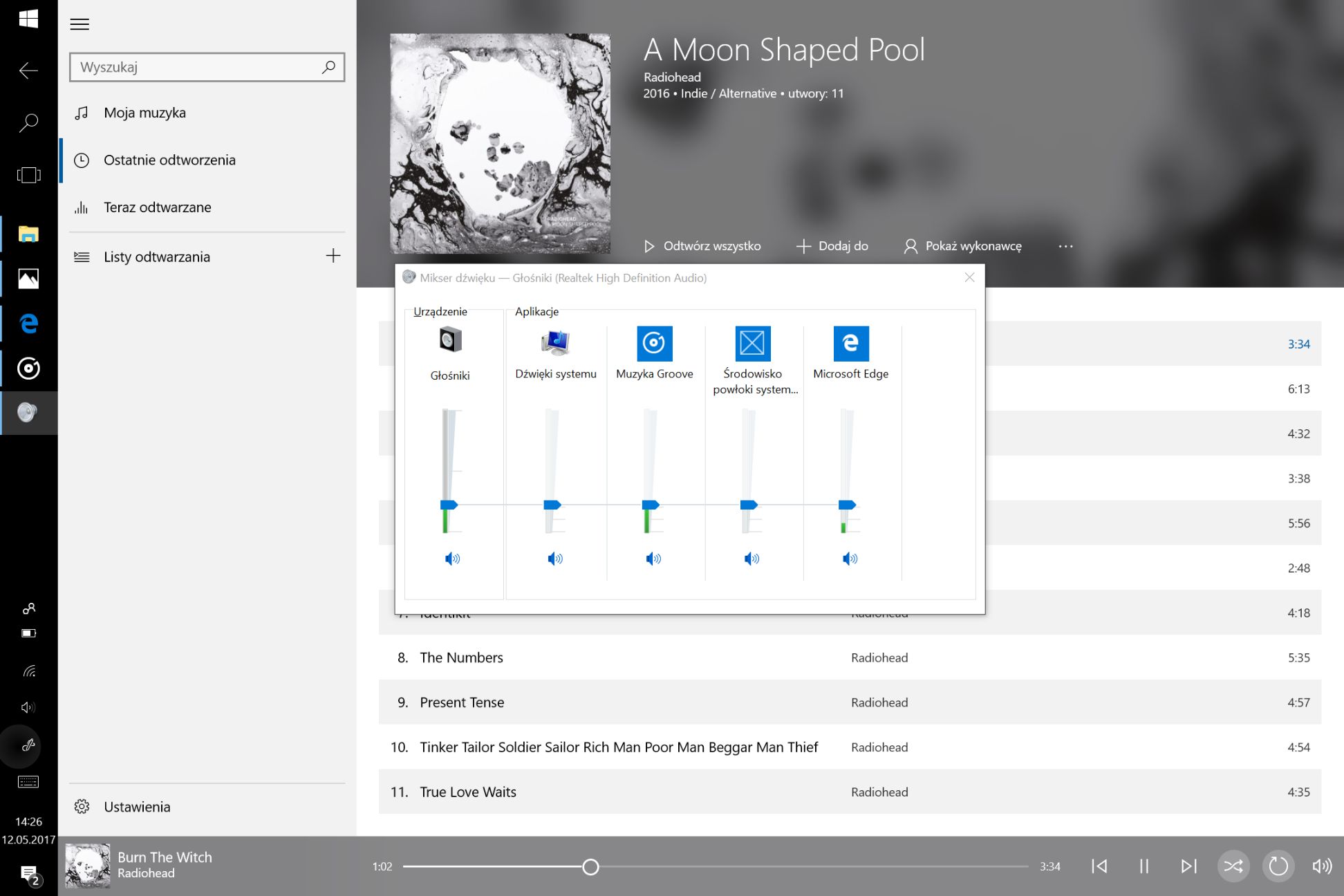
Task: Open Microsoft Edge from taskbar
Action: (28, 323)
